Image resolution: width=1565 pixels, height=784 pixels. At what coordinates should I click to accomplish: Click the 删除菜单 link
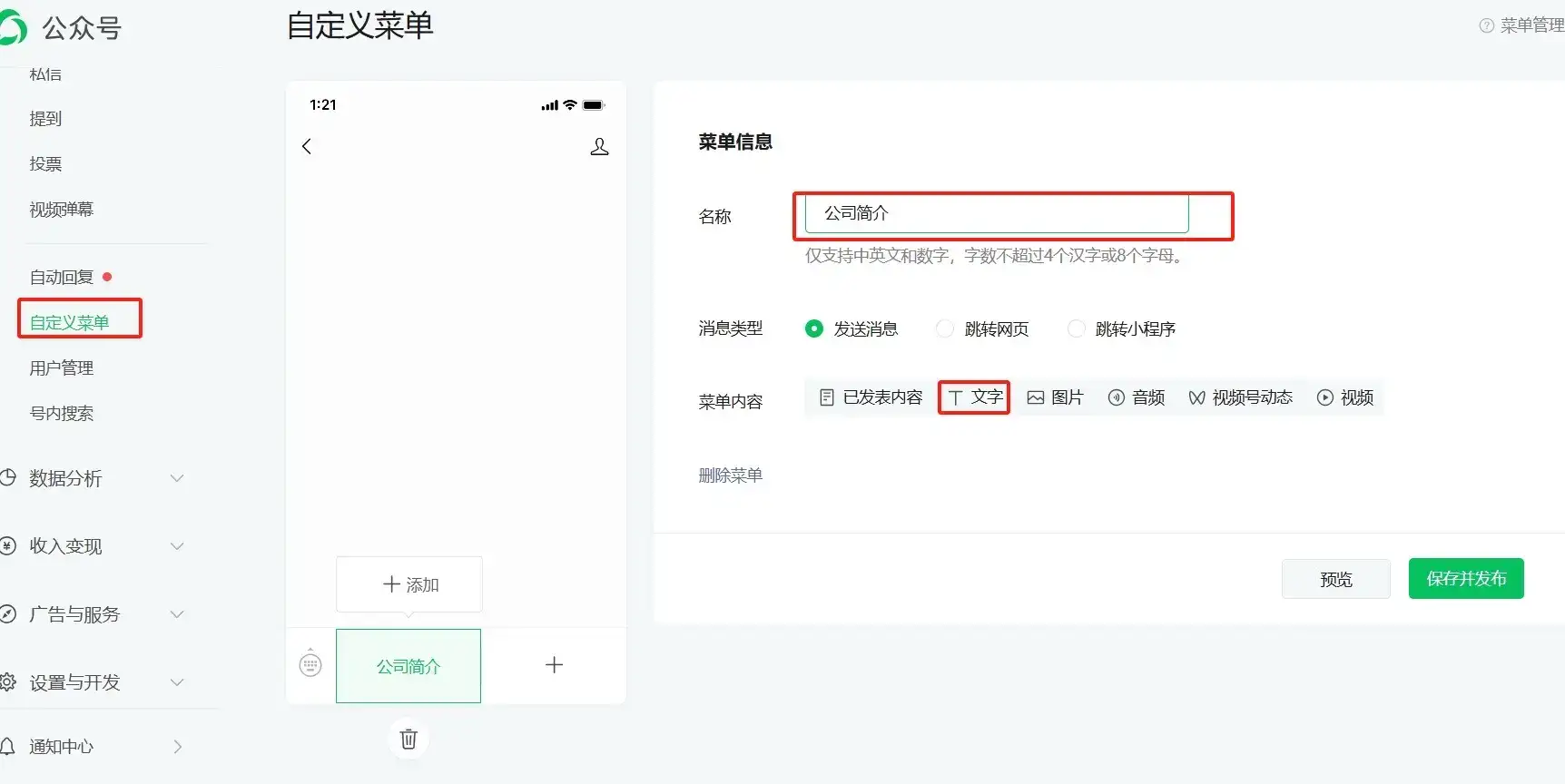(x=731, y=475)
